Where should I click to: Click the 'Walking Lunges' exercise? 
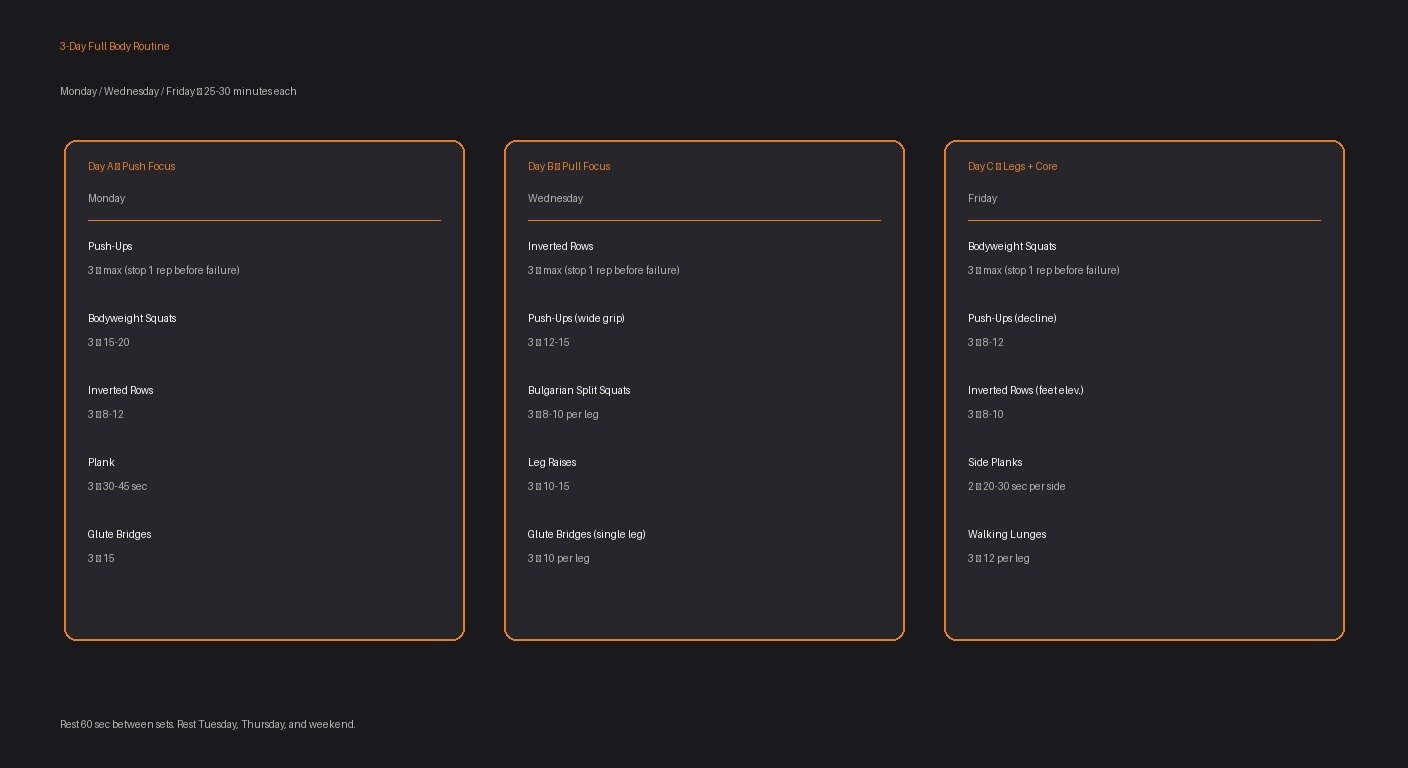coord(1007,534)
